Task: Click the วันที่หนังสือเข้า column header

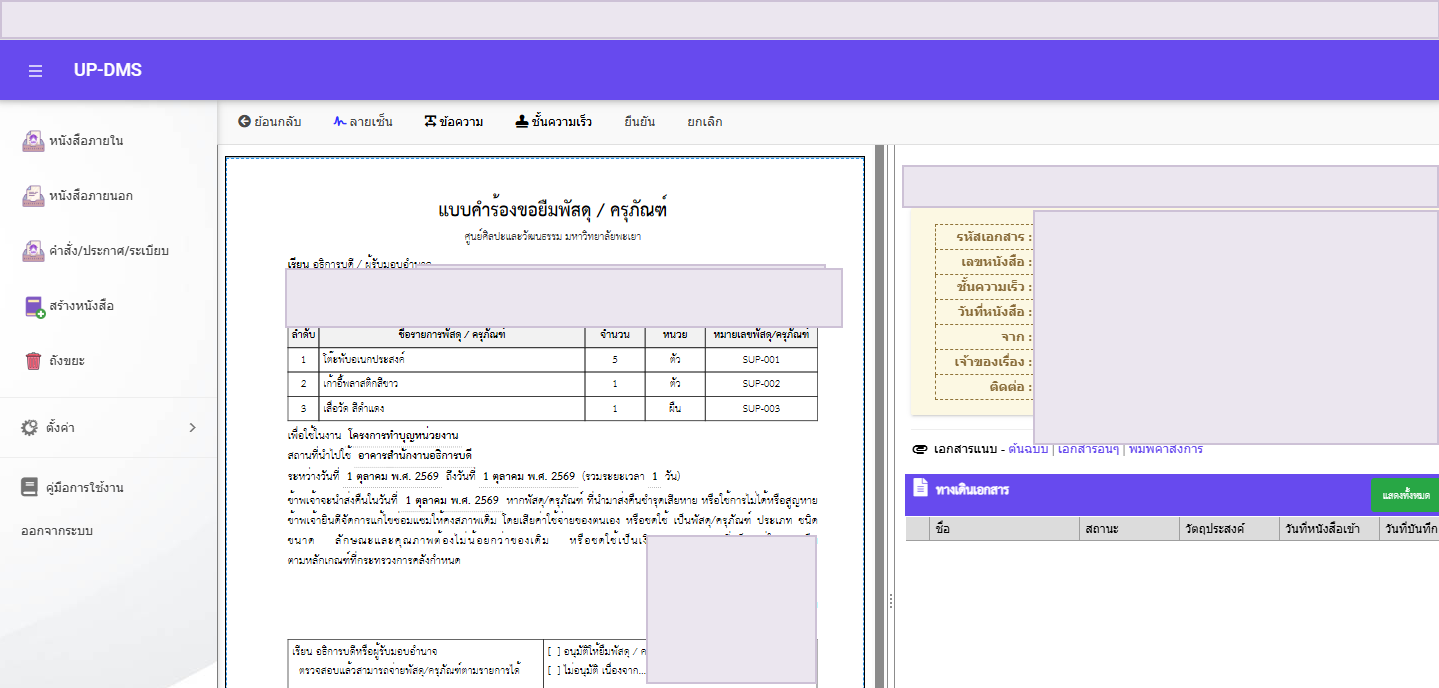Action: 1329,530
